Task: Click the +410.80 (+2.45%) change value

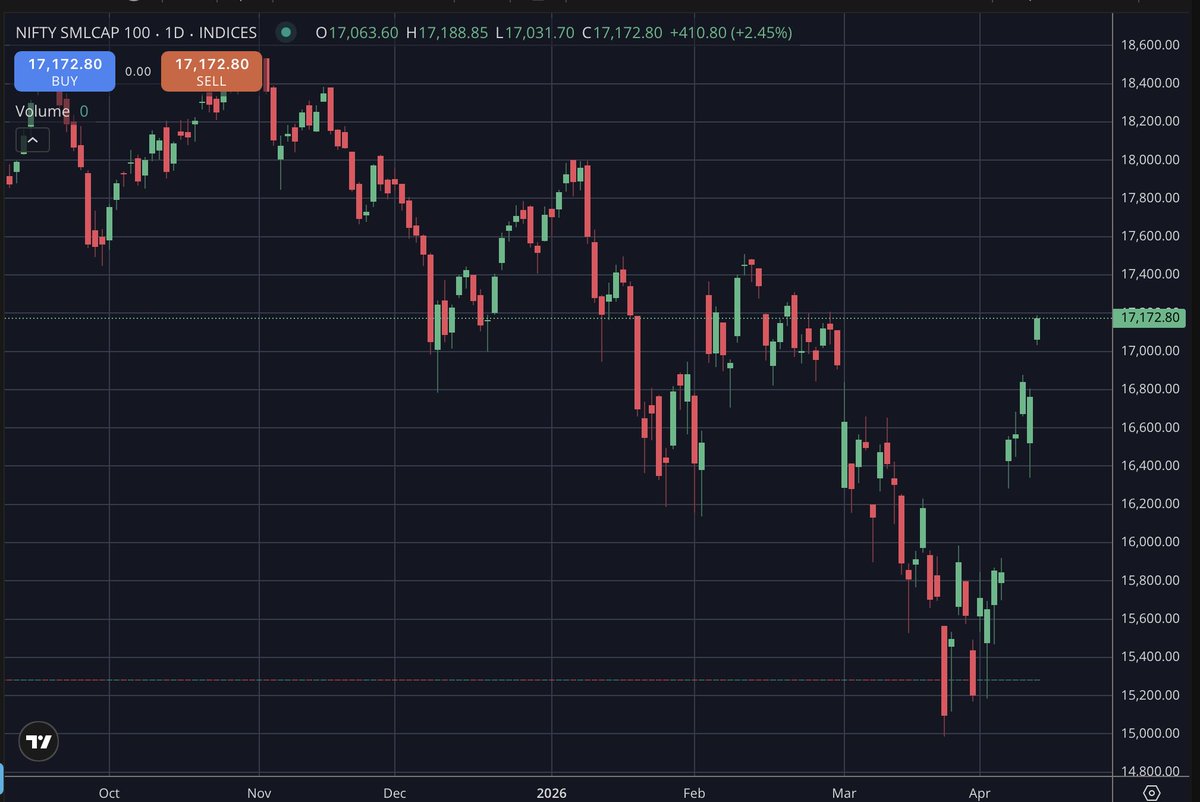Action: [x=730, y=32]
